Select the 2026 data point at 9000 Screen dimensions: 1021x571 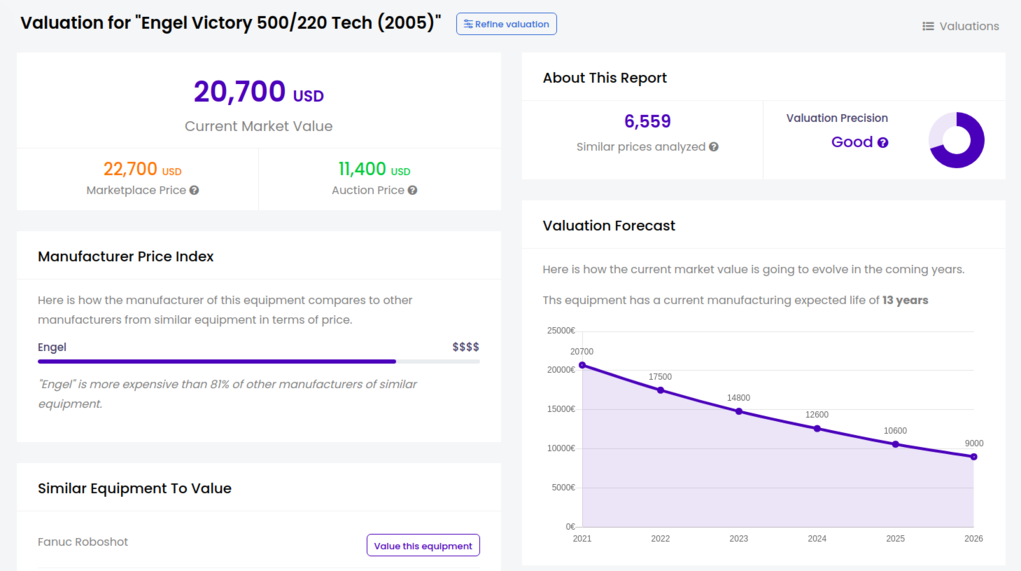point(974,457)
